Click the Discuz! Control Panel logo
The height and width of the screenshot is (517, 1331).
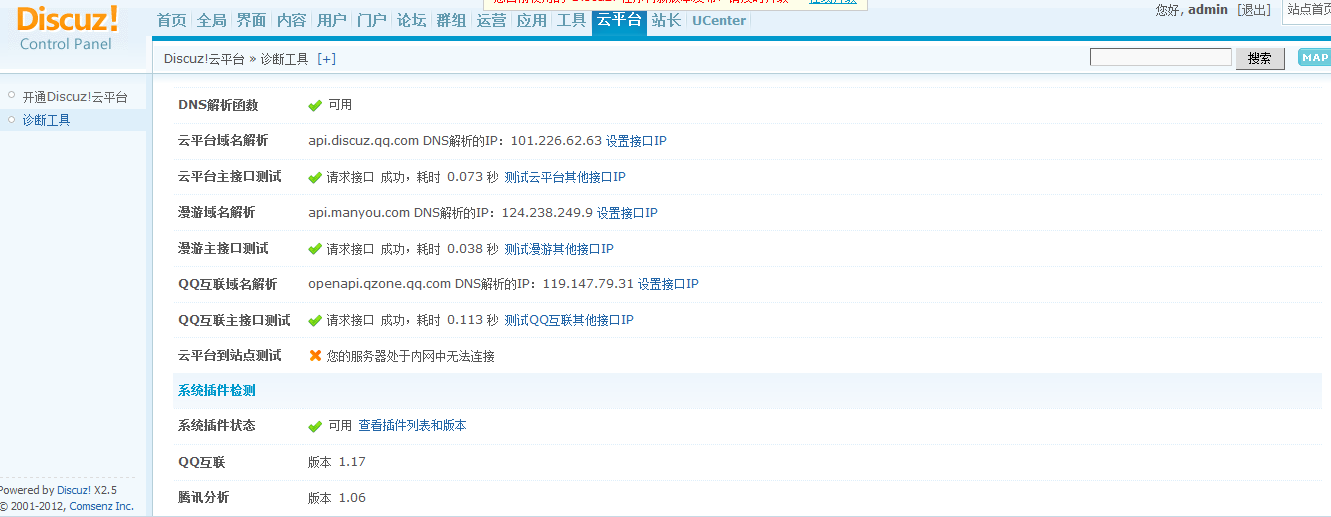[67, 28]
